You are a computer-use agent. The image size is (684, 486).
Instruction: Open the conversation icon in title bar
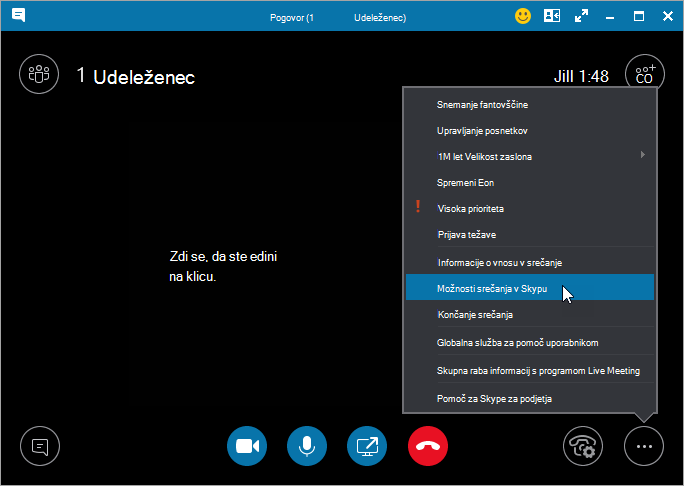point(18,16)
